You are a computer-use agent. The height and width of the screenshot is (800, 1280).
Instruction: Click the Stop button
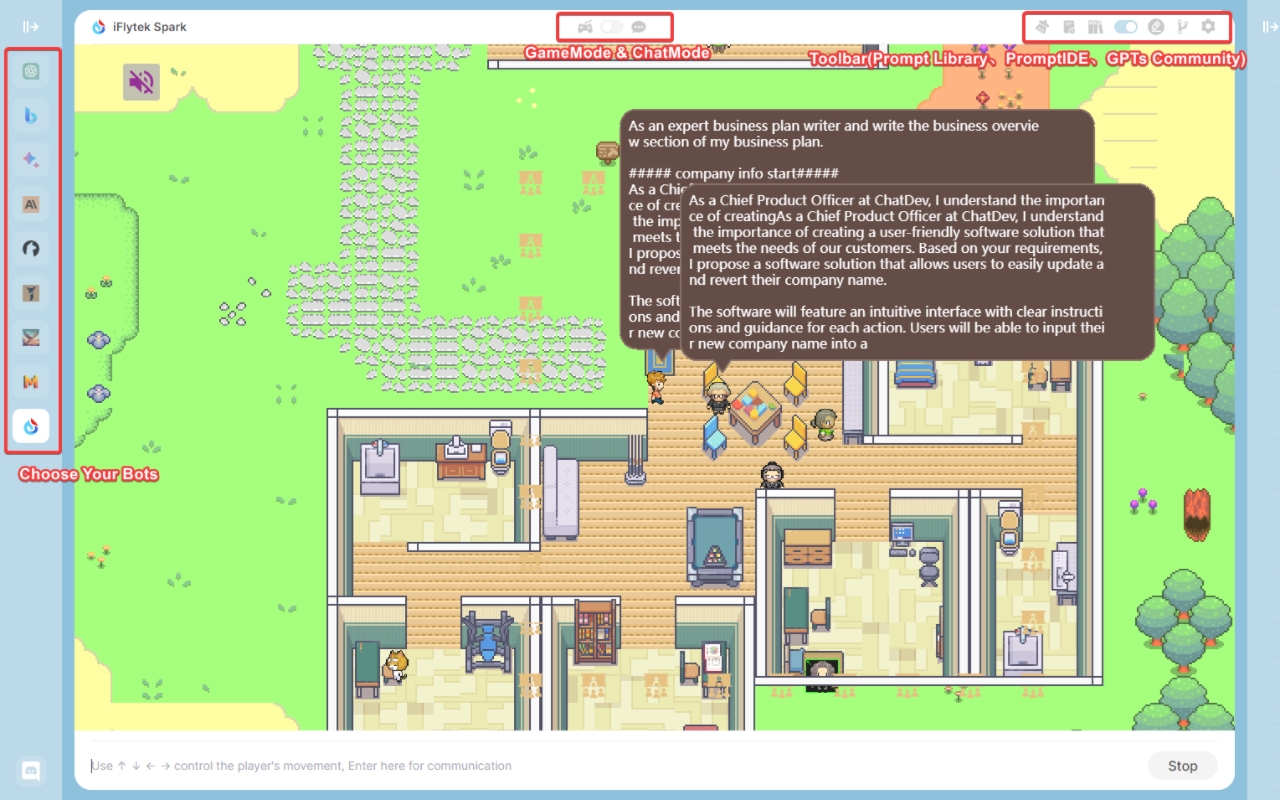1183,766
